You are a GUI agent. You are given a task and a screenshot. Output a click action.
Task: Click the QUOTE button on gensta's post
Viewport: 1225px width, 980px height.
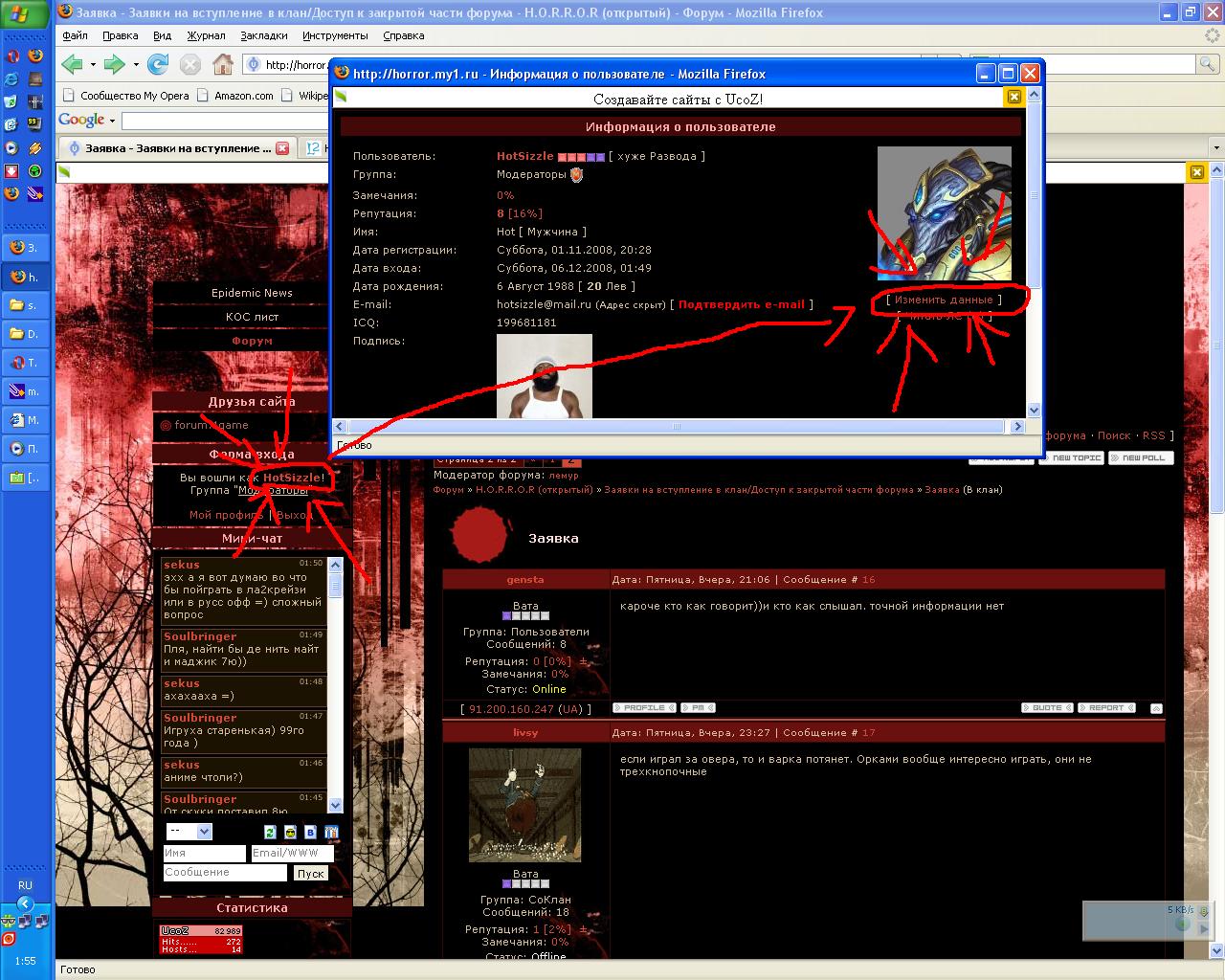(x=1047, y=708)
